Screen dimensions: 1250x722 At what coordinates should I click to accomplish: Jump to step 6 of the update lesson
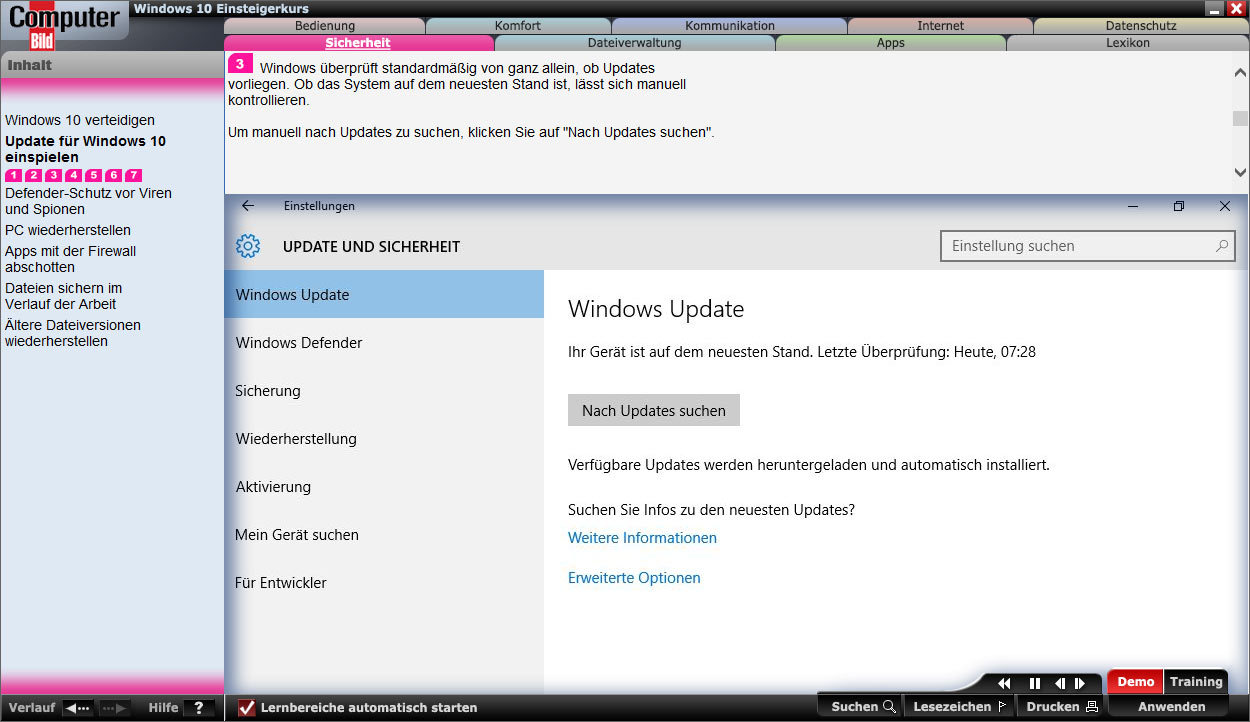click(x=113, y=175)
